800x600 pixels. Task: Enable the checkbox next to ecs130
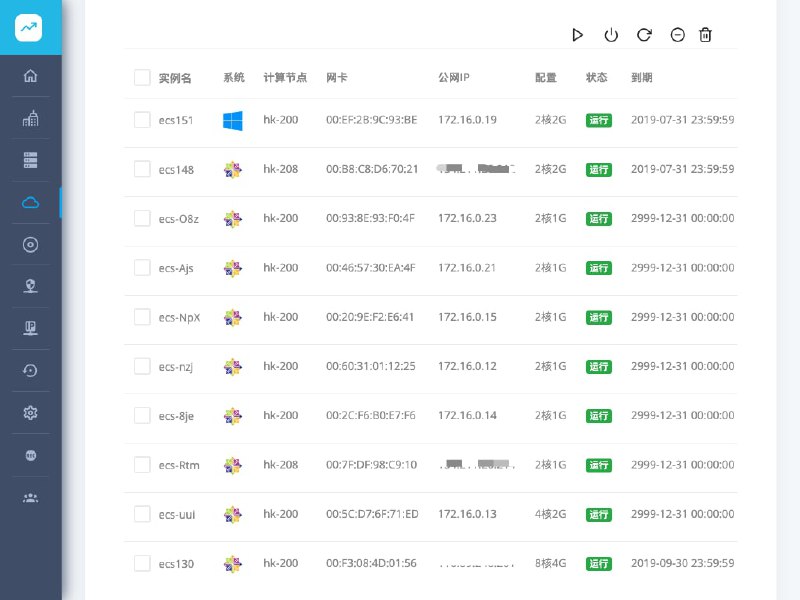(x=141, y=563)
